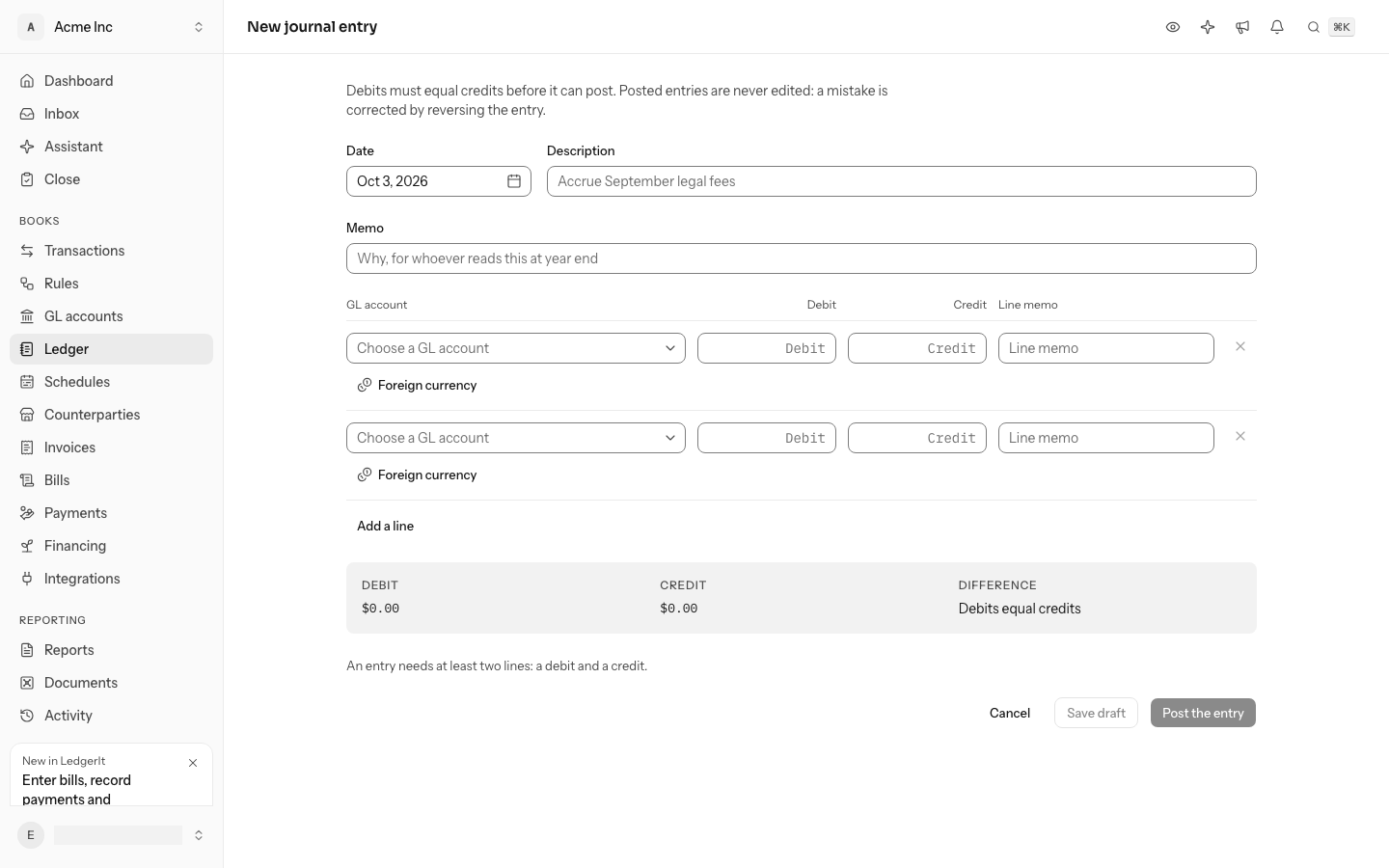Image resolution: width=1389 pixels, height=868 pixels.
Task: Add a line to the journal entry
Action: point(385,526)
